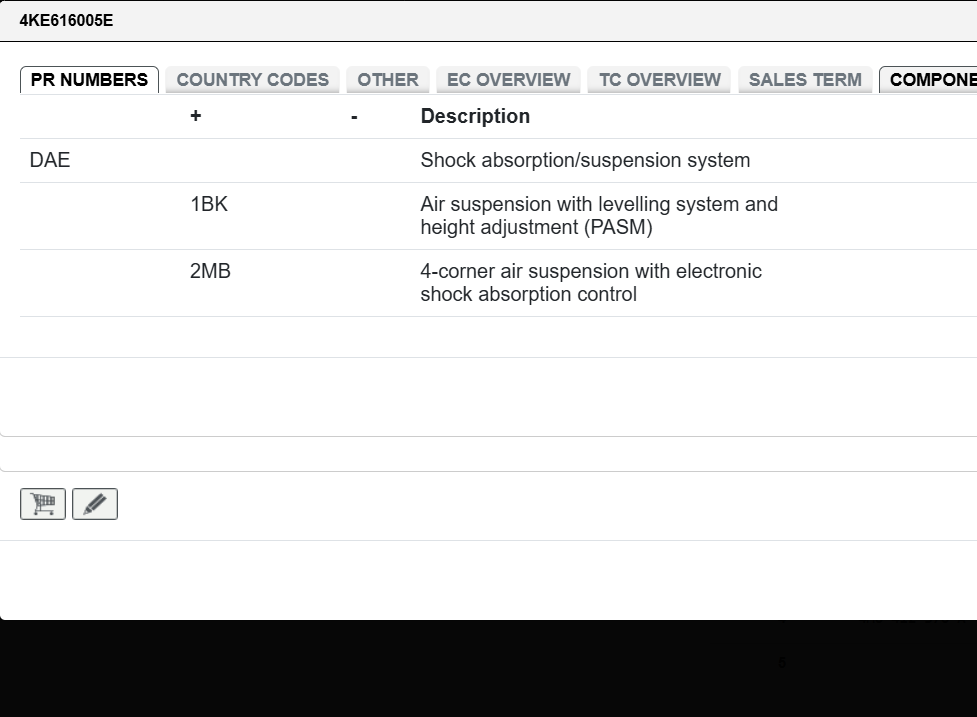
Task: Open the COUNTRY CODES tab
Action: [x=252, y=80]
